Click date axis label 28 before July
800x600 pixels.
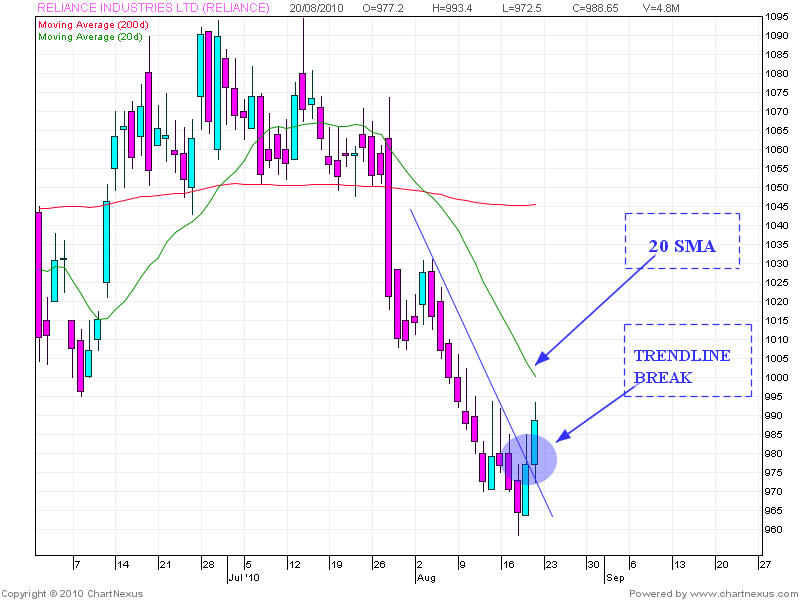tap(208, 565)
